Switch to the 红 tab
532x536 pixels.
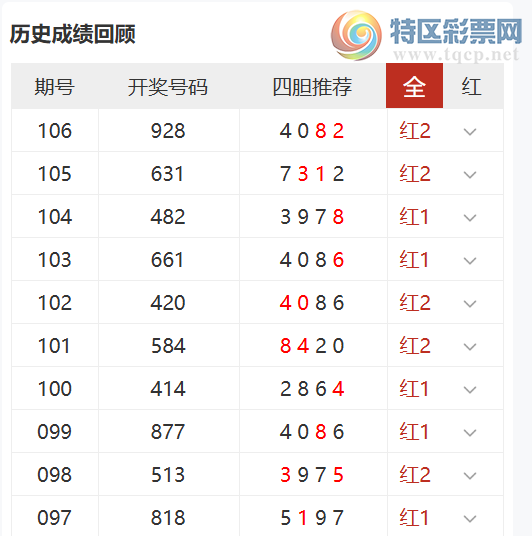pos(472,86)
